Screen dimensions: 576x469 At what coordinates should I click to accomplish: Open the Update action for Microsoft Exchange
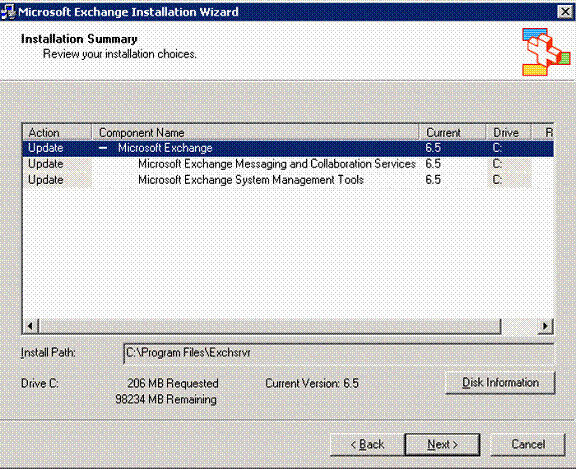(x=46, y=148)
